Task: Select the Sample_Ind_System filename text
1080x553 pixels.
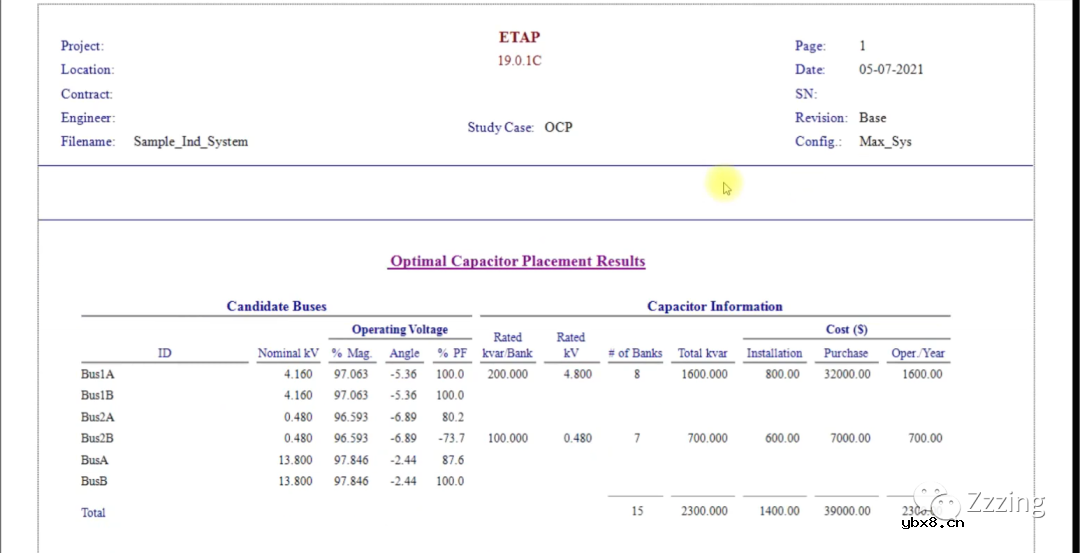Action: tap(191, 142)
